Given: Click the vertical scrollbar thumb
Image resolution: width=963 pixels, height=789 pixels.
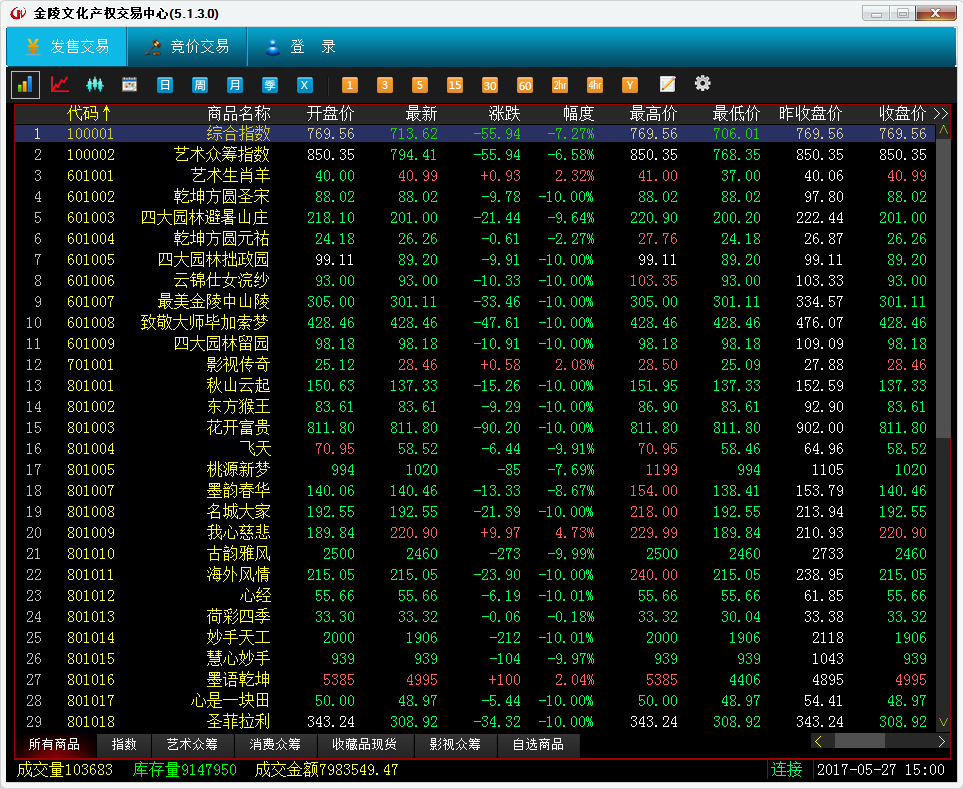Looking at the screenshot, I should pos(943,288).
